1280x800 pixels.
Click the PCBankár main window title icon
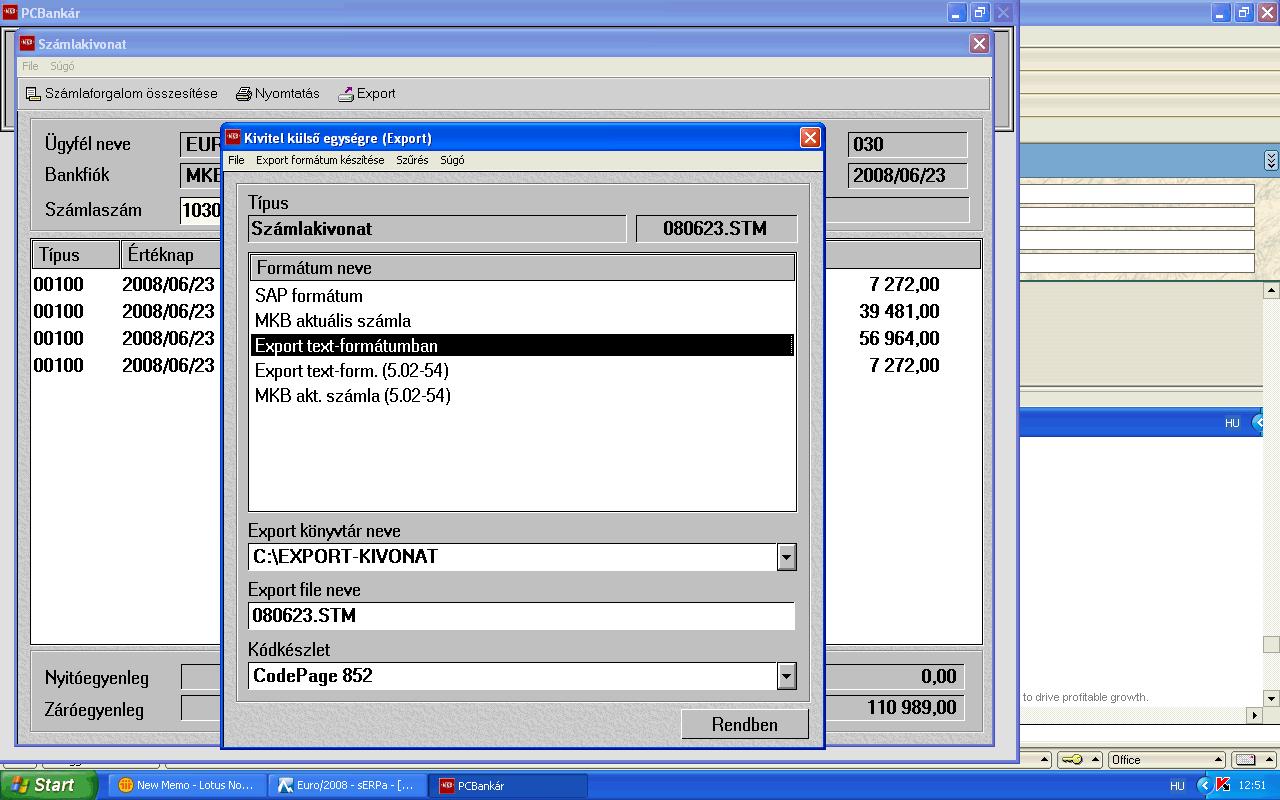tap(10, 12)
